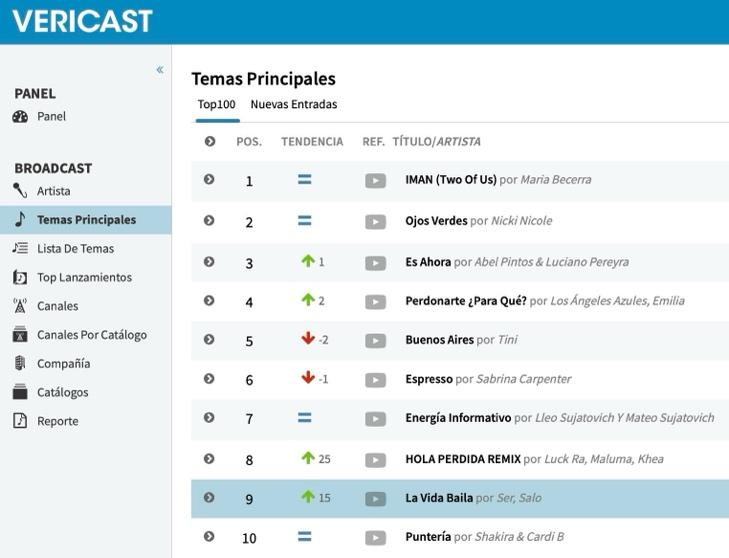This screenshot has width=729, height=558.
Task: Open Lista De Temas section
Action: coord(75,249)
